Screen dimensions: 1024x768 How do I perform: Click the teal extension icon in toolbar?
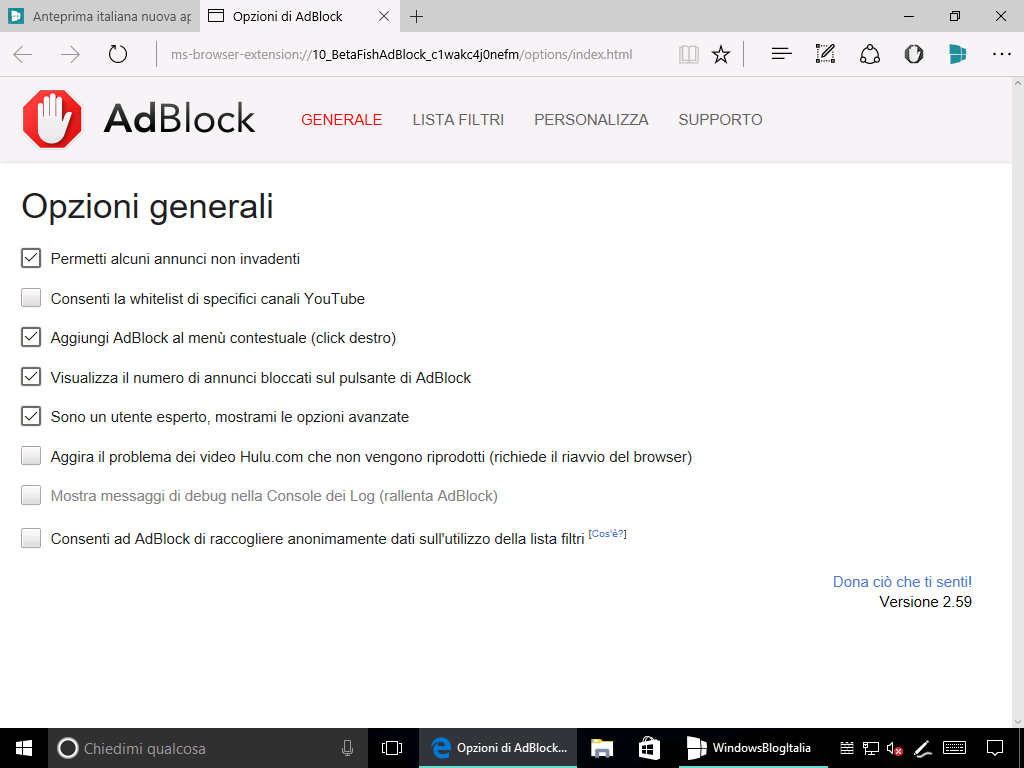click(957, 54)
